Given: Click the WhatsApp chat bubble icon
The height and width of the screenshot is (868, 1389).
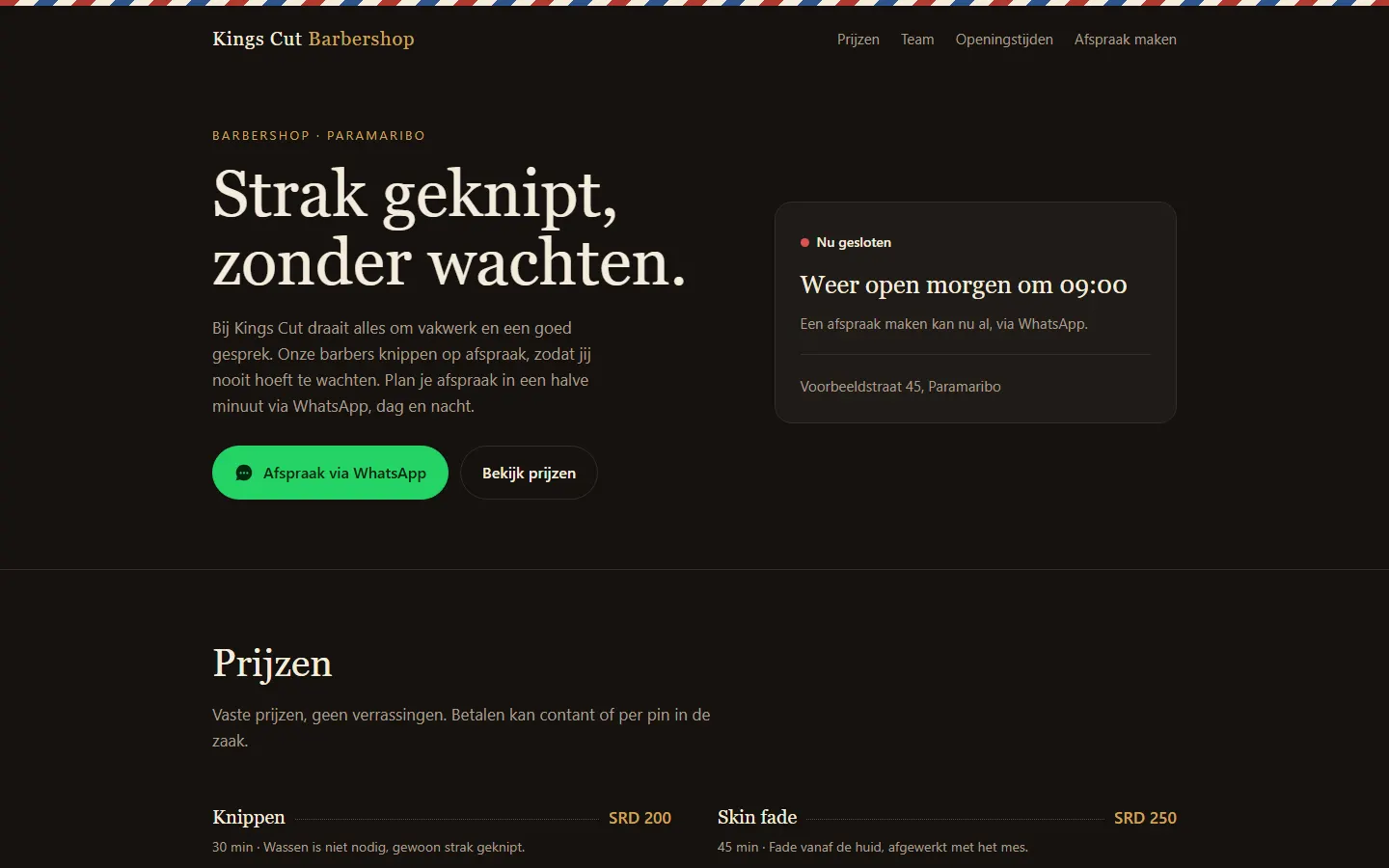Looking at the screenshot, I should (x=244, y=473).
